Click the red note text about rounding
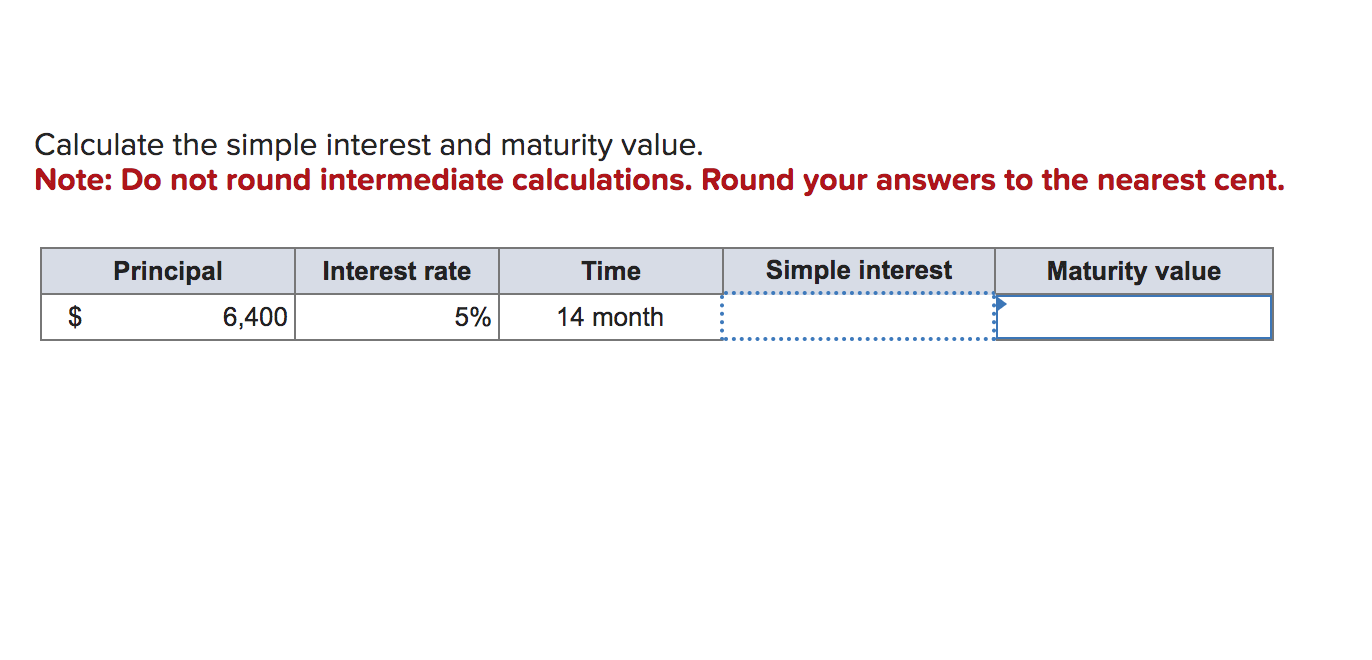 [658, 180]
